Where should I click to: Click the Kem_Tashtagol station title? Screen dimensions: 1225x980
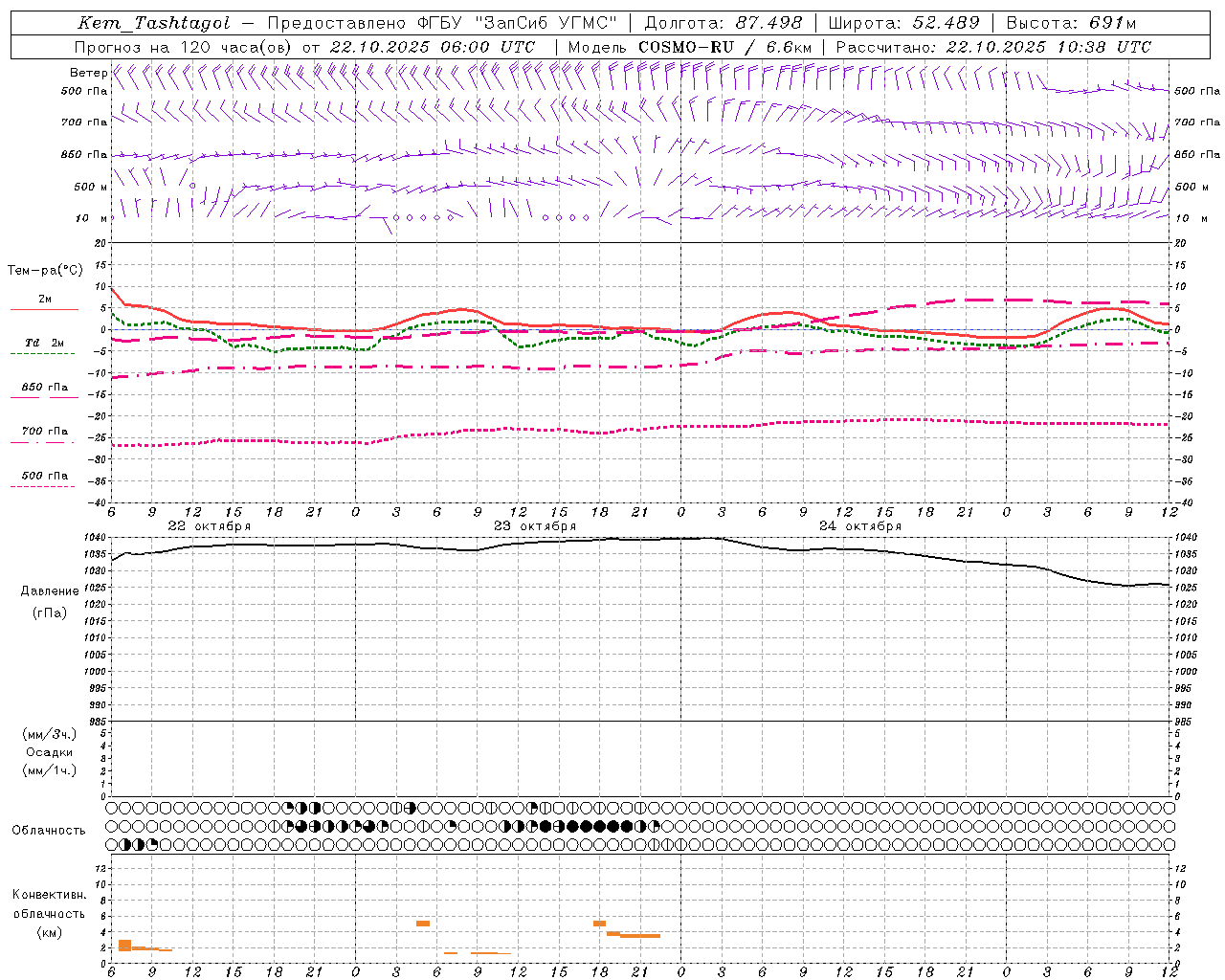pos(154,24)
